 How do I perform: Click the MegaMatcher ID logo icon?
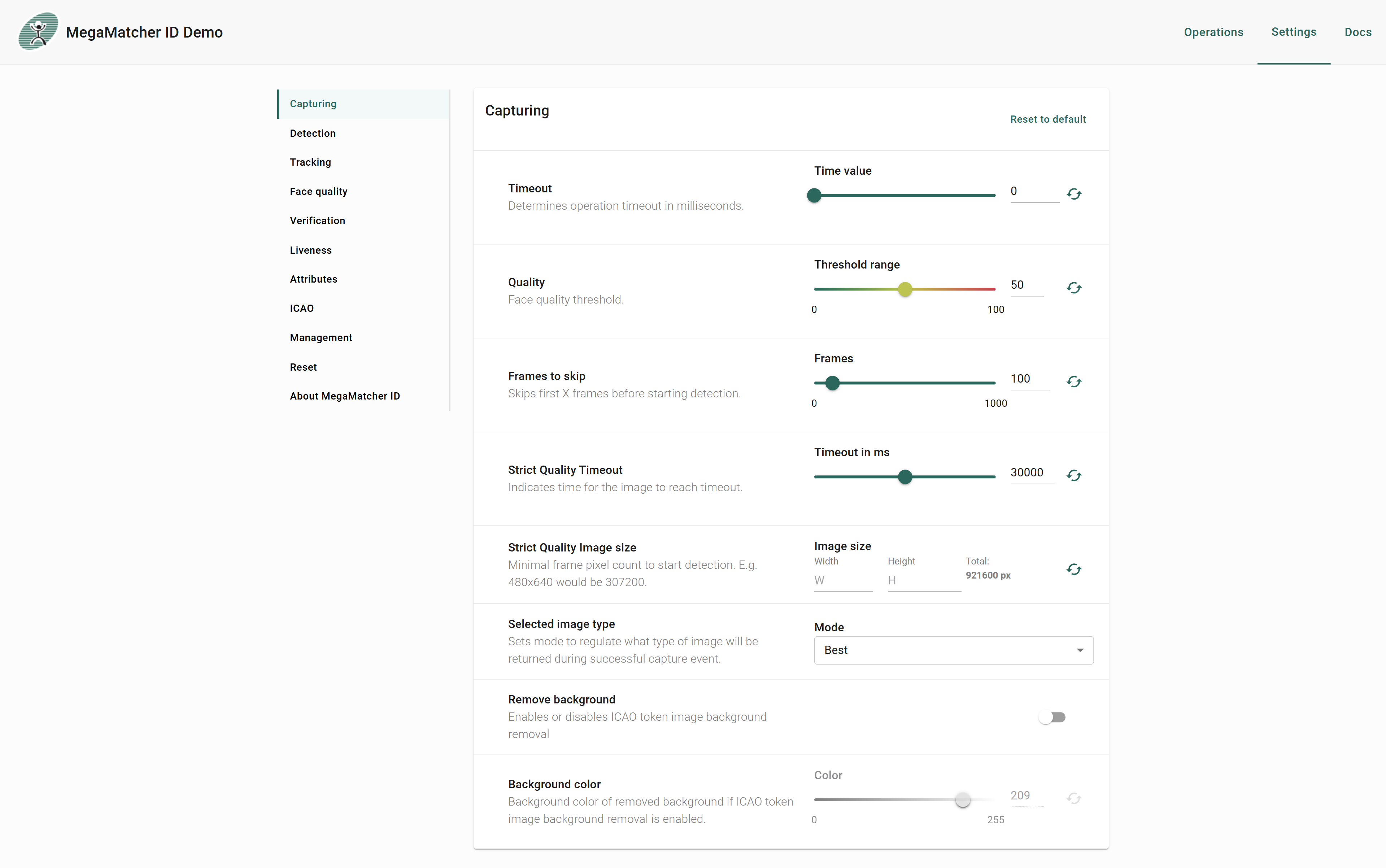tap(39, 31)
